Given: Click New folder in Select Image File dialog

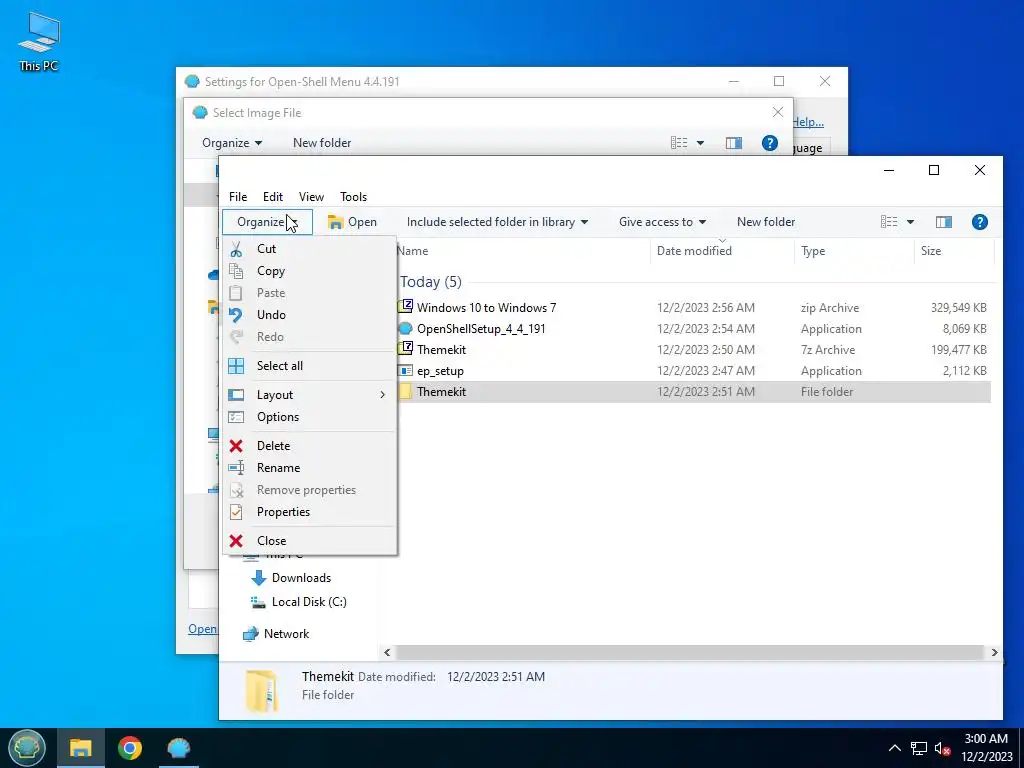Looking at the screenshot, I should (322, 143).
